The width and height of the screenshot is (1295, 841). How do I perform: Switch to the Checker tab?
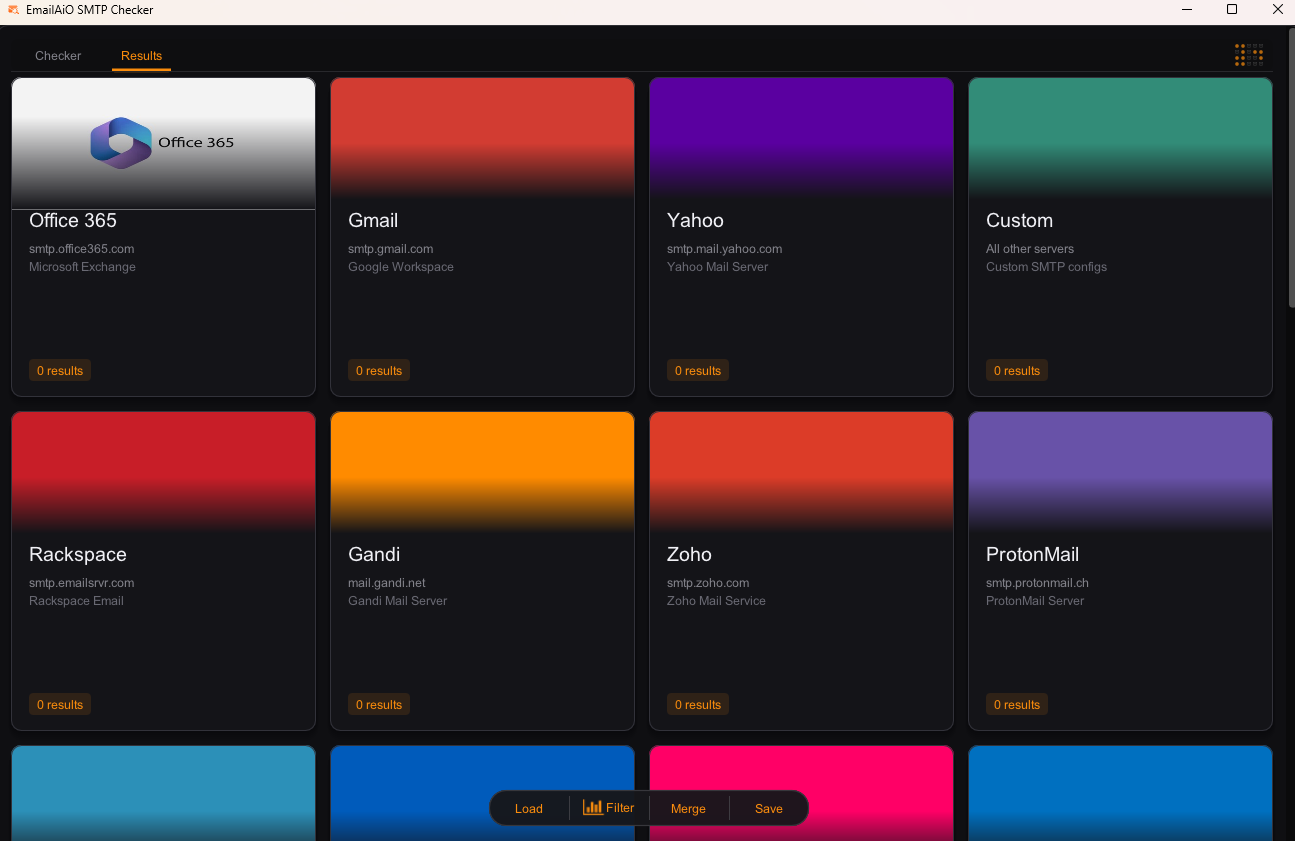[x=57, y=56]
